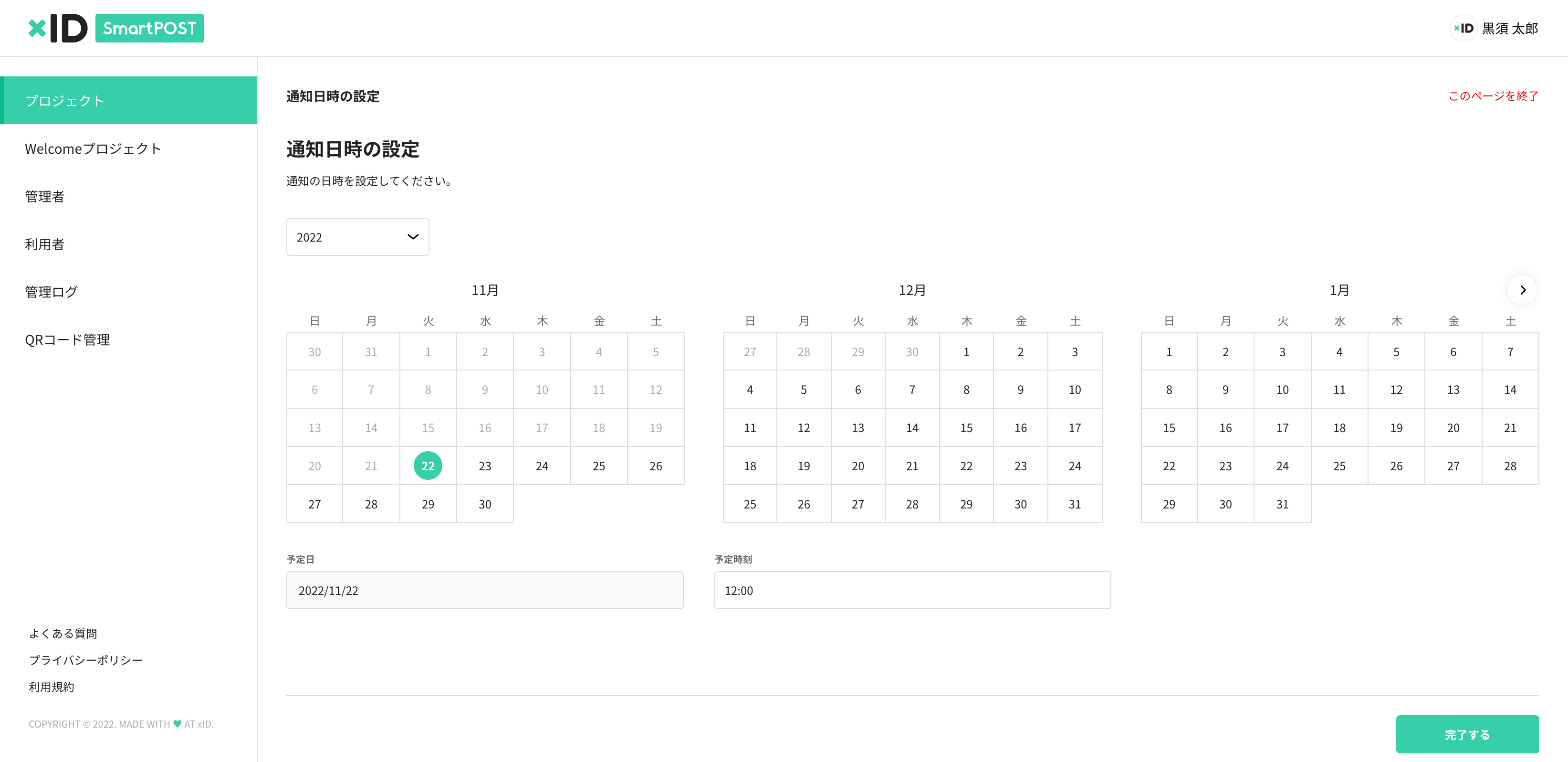
Task: Click the 予定時刻 time field showing 12:00
Action: (912, 590)
